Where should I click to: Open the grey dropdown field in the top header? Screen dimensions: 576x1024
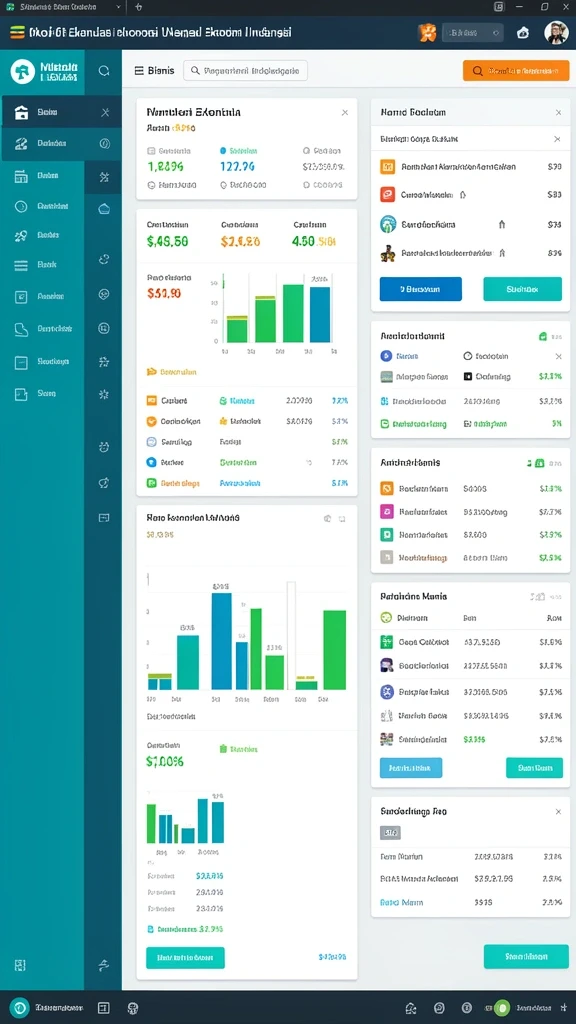tap(473, 33)
